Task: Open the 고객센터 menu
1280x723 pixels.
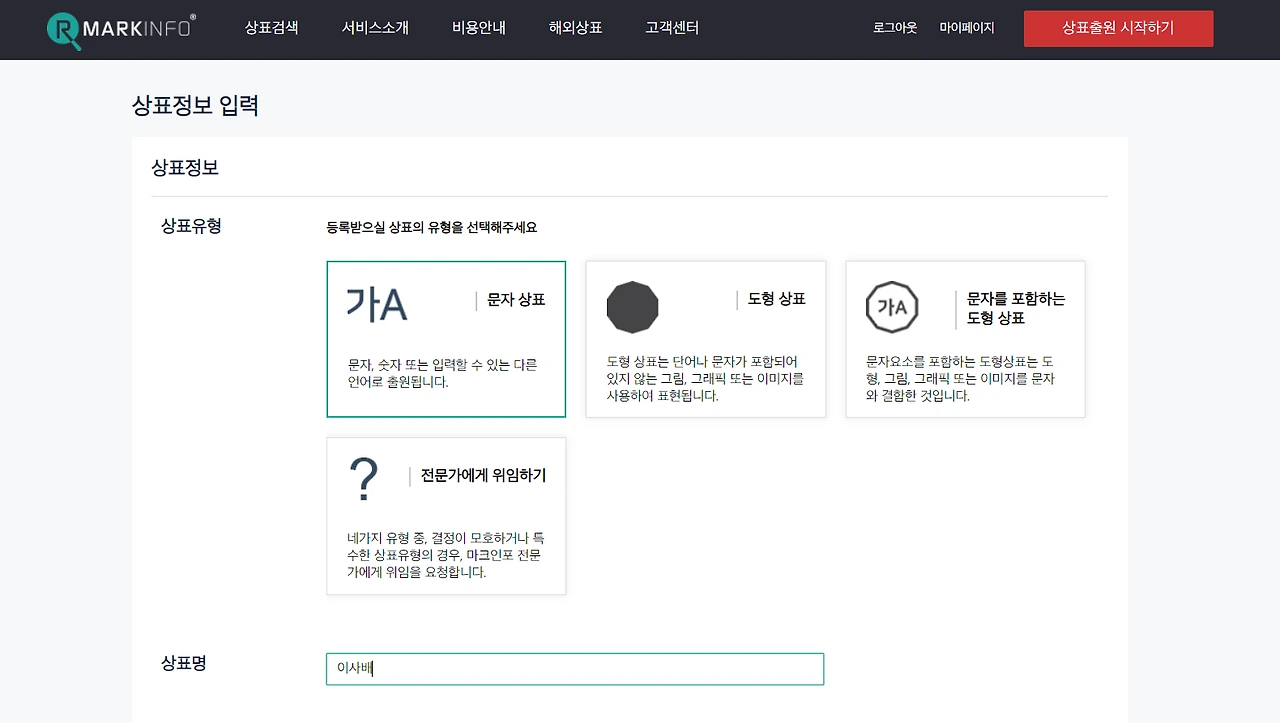Action: pyautogui.click(x=671, y=28)
